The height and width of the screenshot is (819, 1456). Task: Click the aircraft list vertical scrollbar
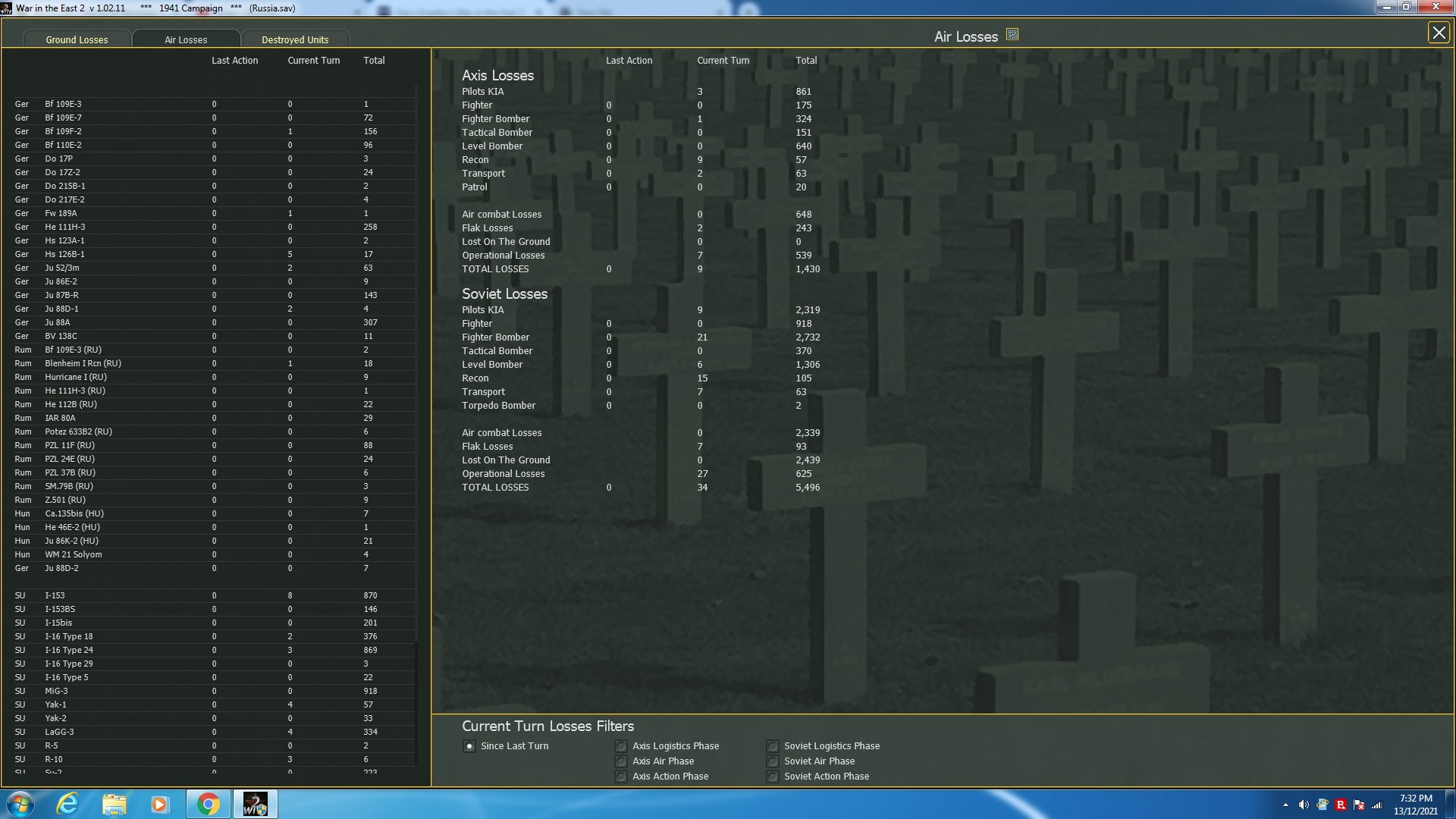(x=416, y=379)
